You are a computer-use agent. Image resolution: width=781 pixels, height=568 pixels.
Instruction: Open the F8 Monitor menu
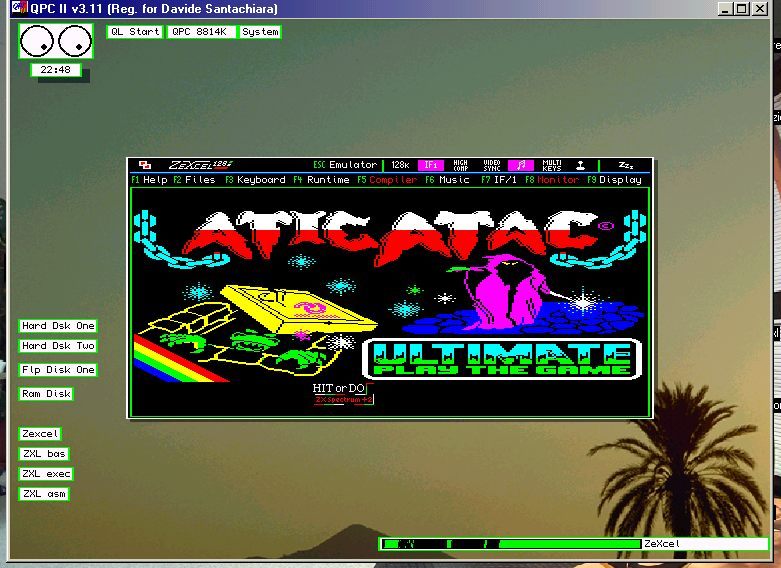click(552, 180)
